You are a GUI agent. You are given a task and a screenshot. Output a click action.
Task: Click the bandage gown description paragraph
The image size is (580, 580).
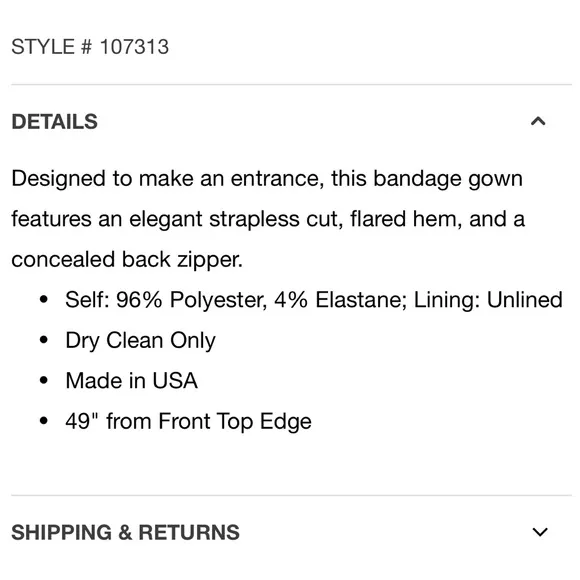click(x=268, y=219)
